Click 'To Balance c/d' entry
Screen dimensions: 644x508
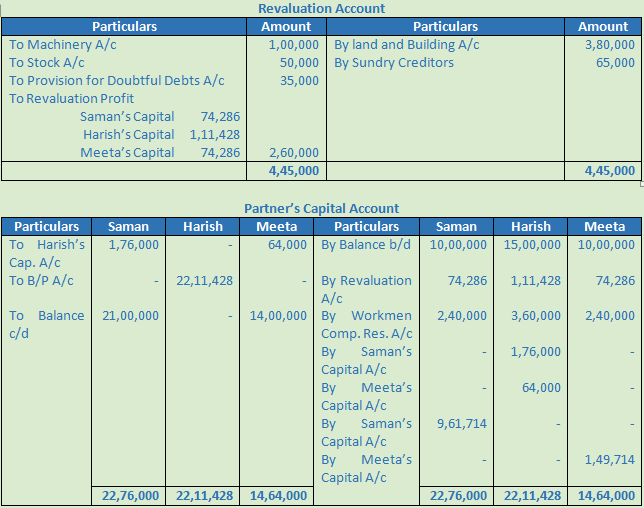click(x=46, y=324)
